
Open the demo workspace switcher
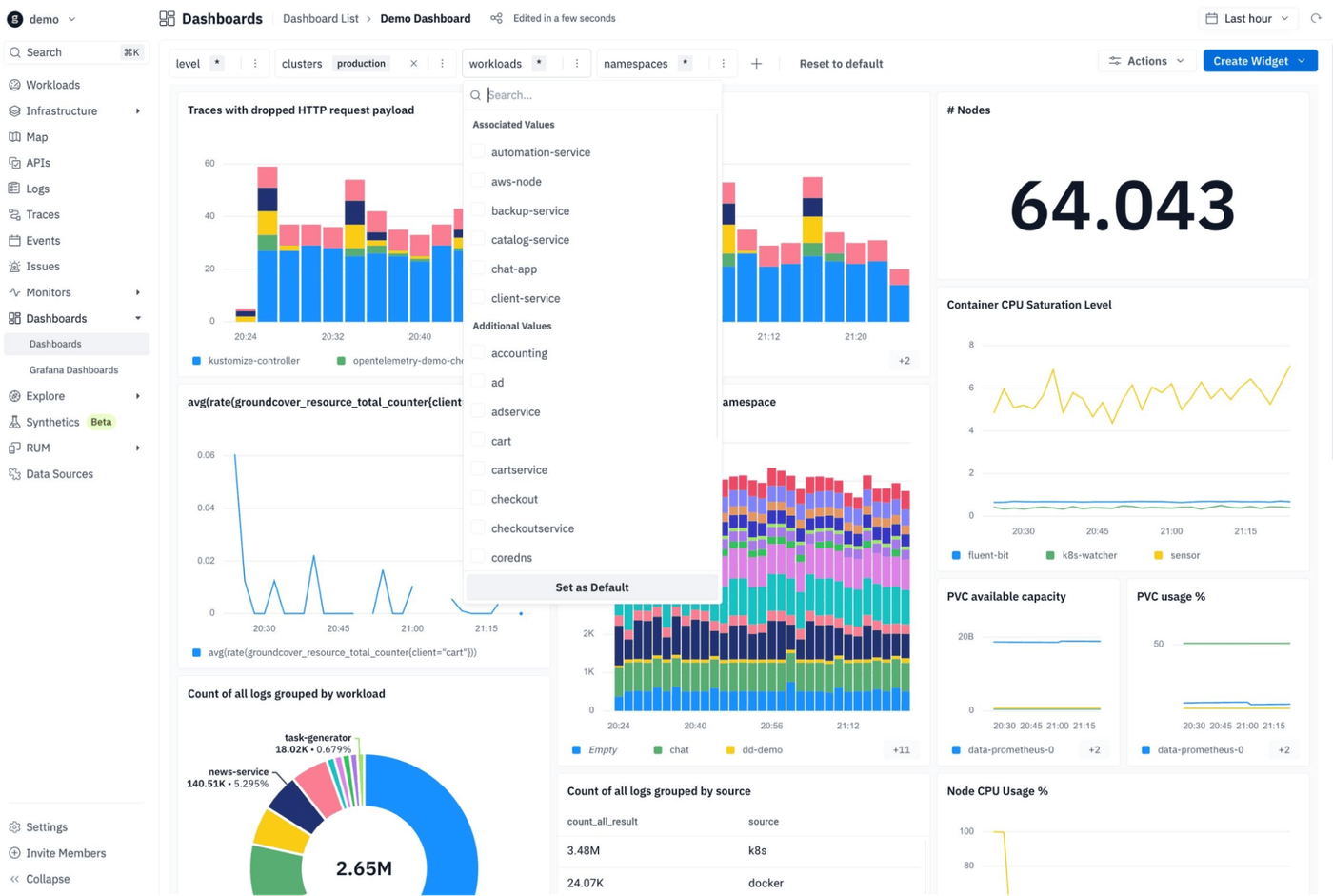click(x=42, y=19)
